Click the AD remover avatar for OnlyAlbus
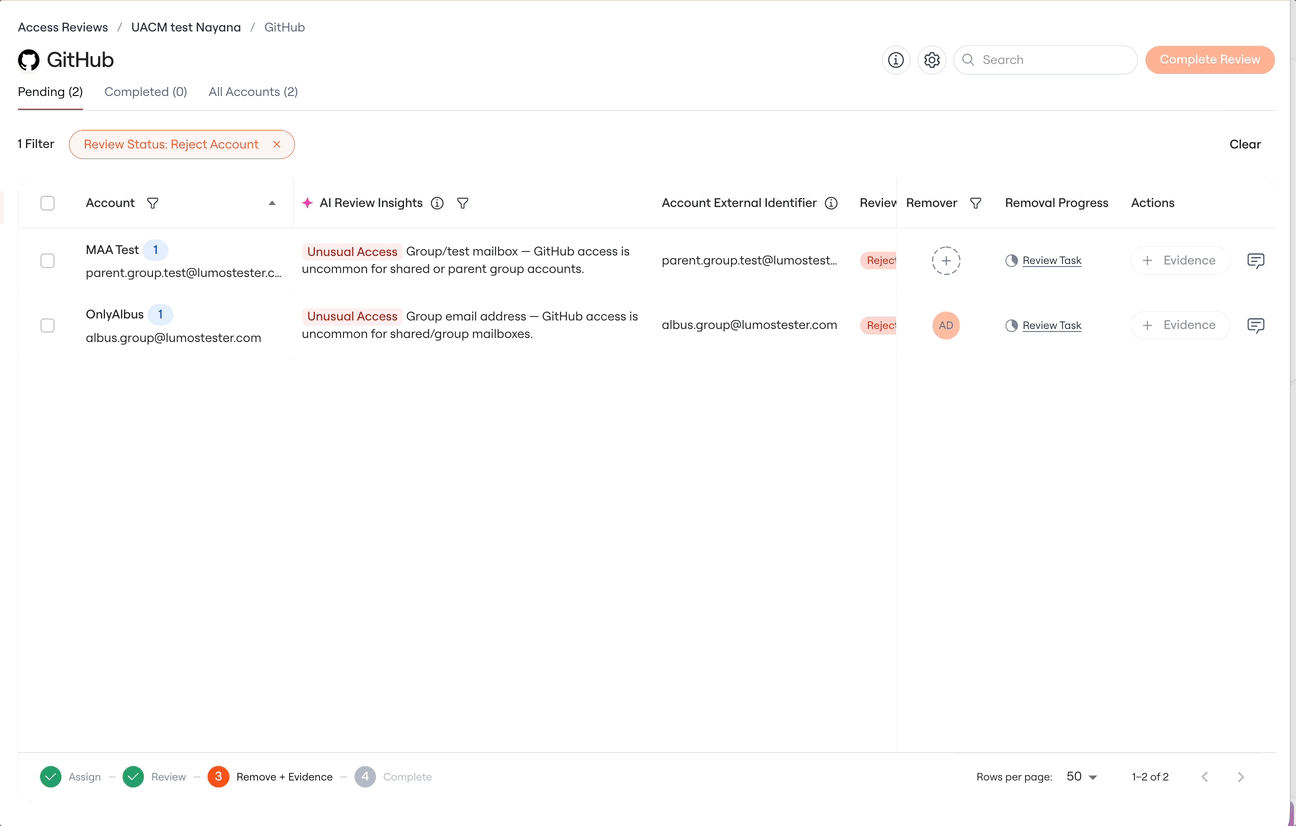This screenshot has height=826, width=1296. [946, 325]
